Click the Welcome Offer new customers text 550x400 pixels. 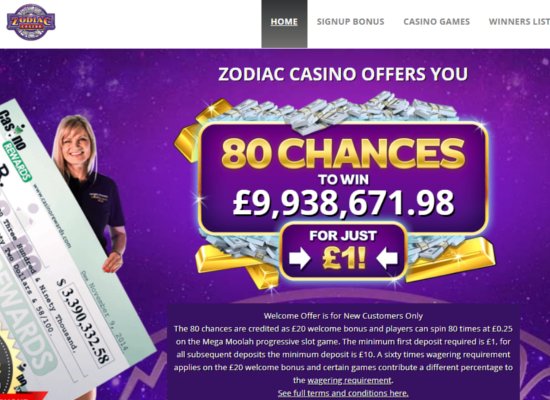343,316
